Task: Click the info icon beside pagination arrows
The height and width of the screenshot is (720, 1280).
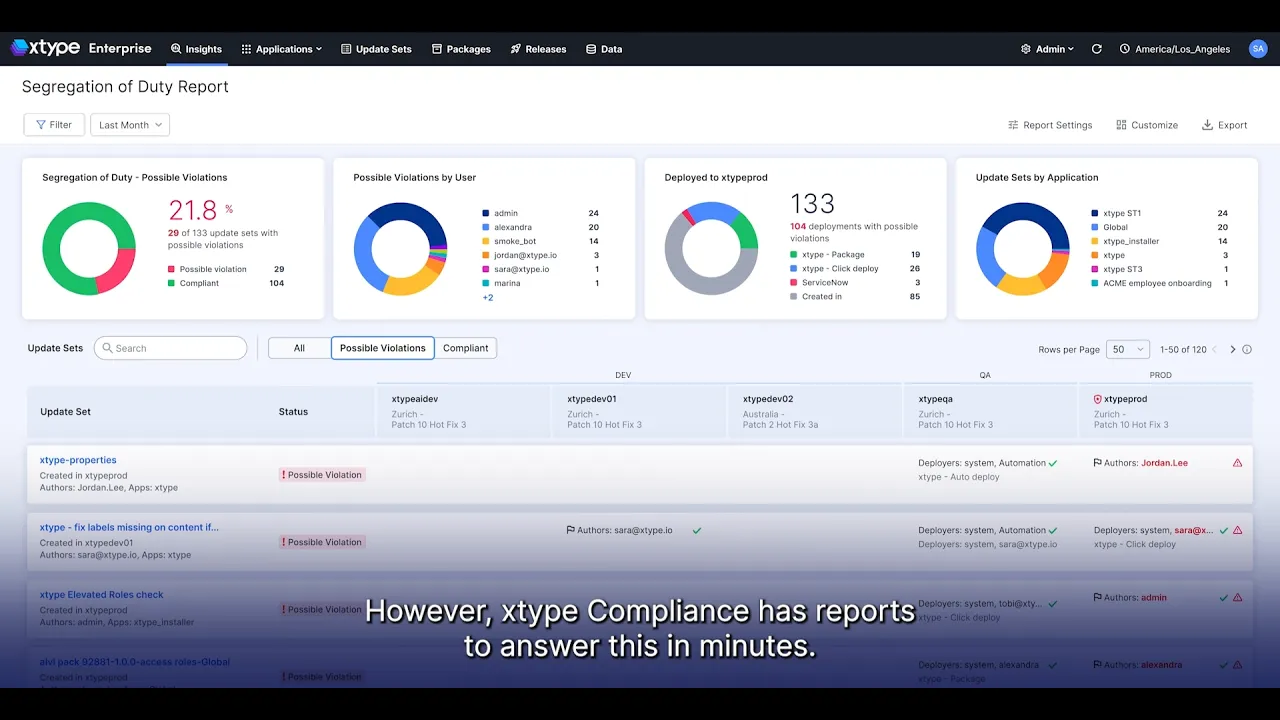Action: tap(1247, 350)
